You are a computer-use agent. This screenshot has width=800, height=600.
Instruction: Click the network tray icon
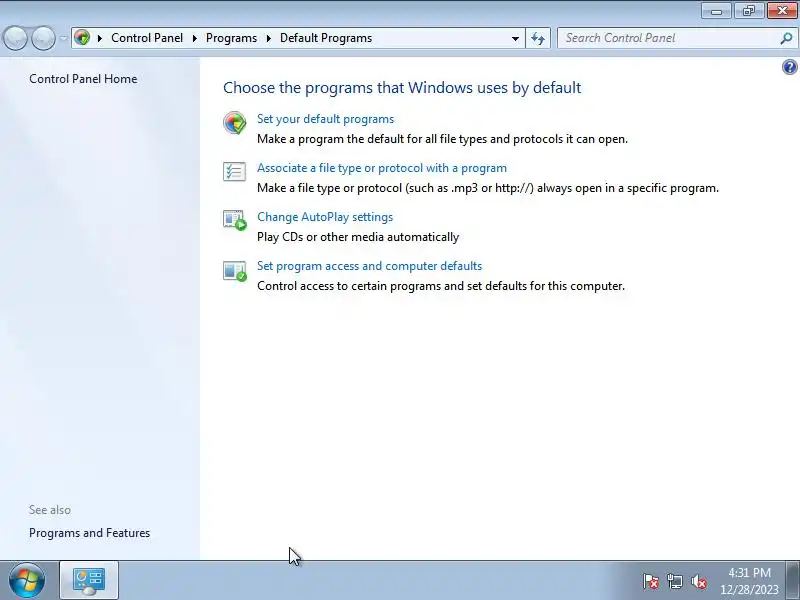674,581
